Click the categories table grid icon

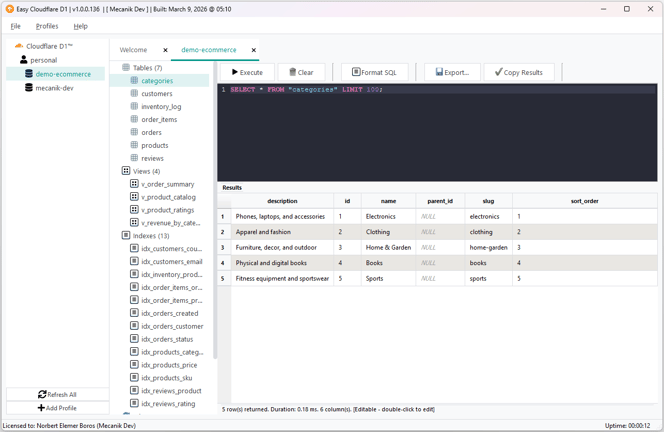(134, 80)
